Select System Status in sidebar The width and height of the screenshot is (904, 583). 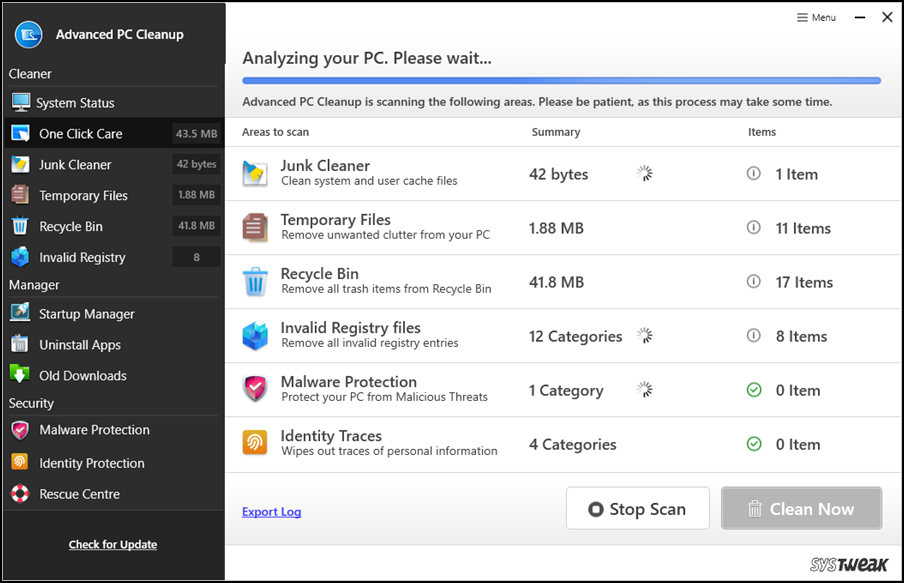[x=75, y=103]
